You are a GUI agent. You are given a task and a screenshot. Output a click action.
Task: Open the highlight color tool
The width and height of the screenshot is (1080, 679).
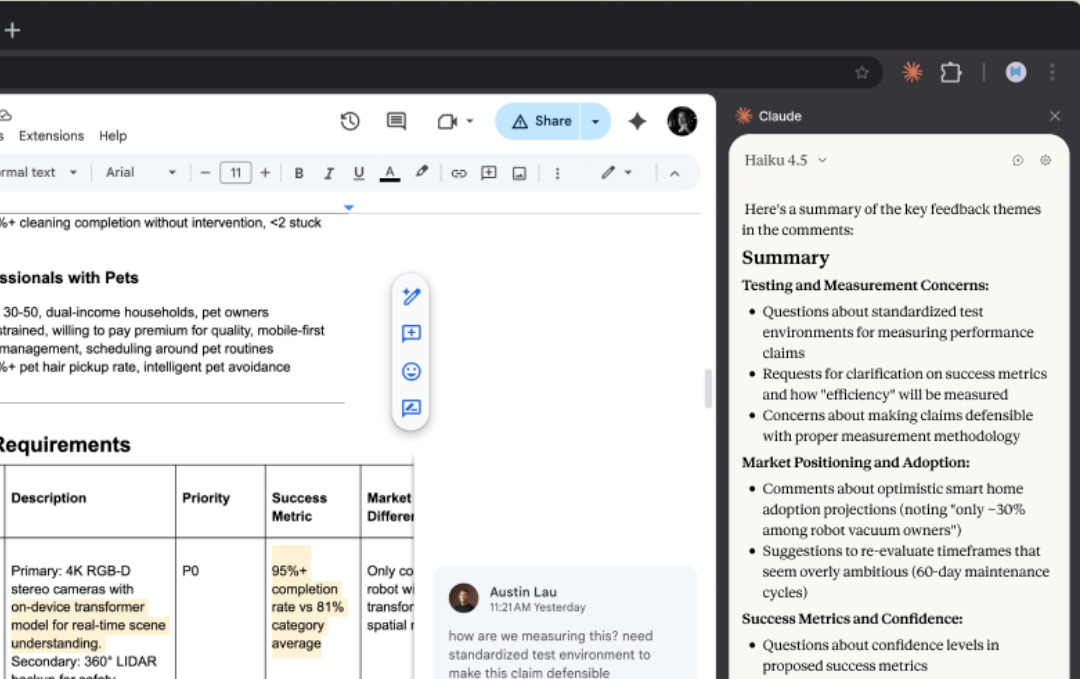(422, 172)
